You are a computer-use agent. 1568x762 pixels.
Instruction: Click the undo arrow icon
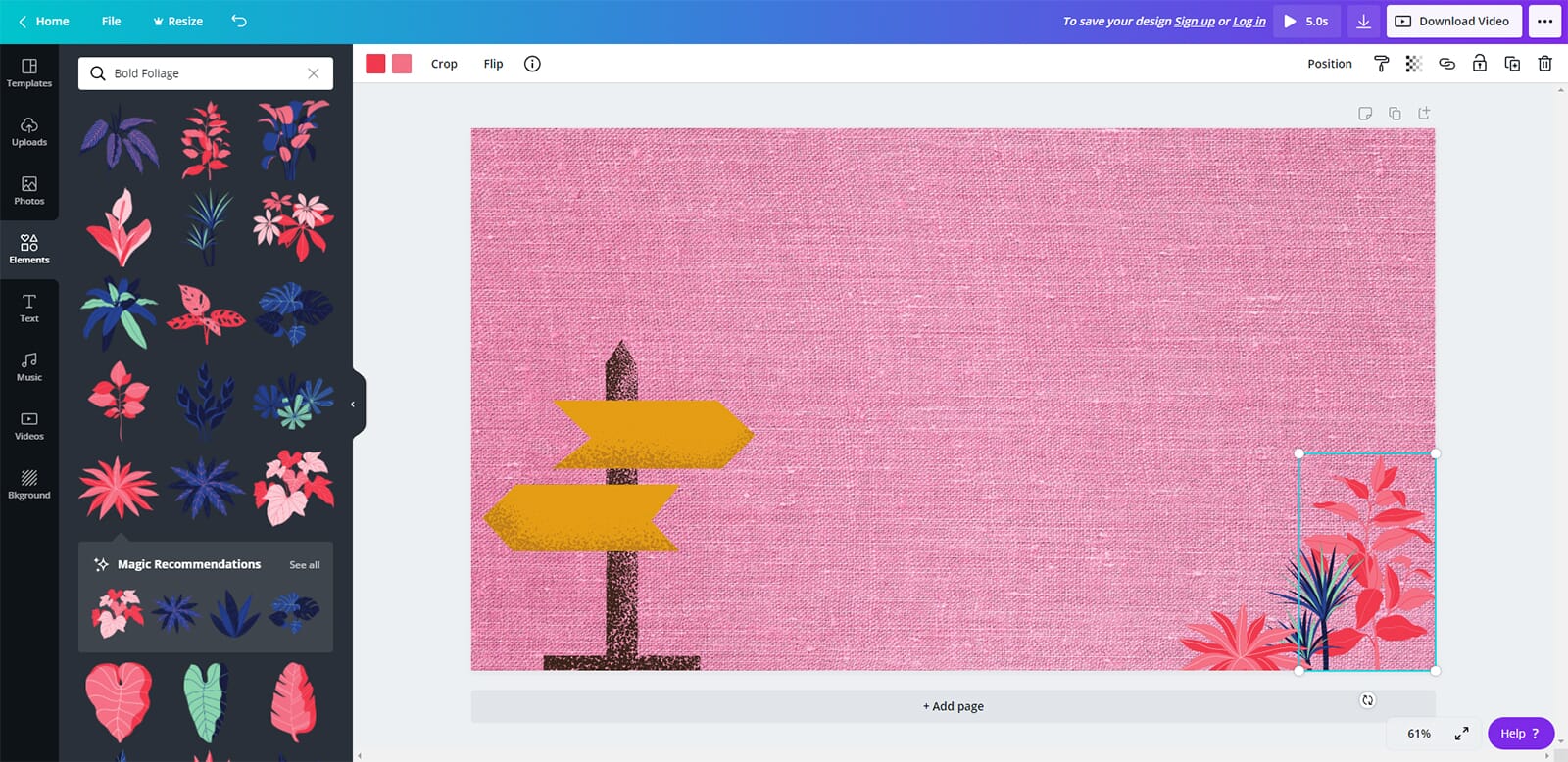coord(239,21)
